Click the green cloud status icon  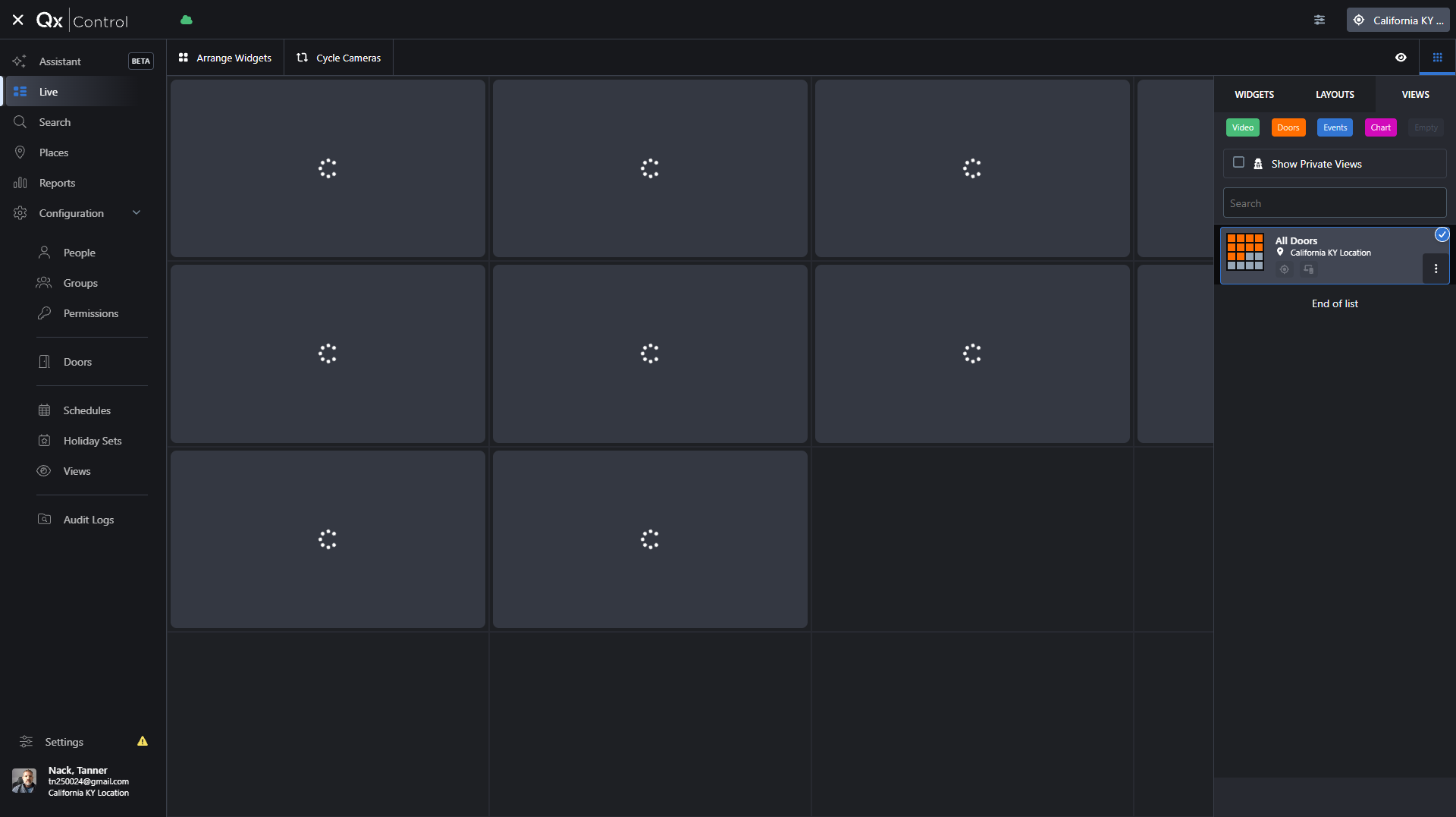[187, 20]
